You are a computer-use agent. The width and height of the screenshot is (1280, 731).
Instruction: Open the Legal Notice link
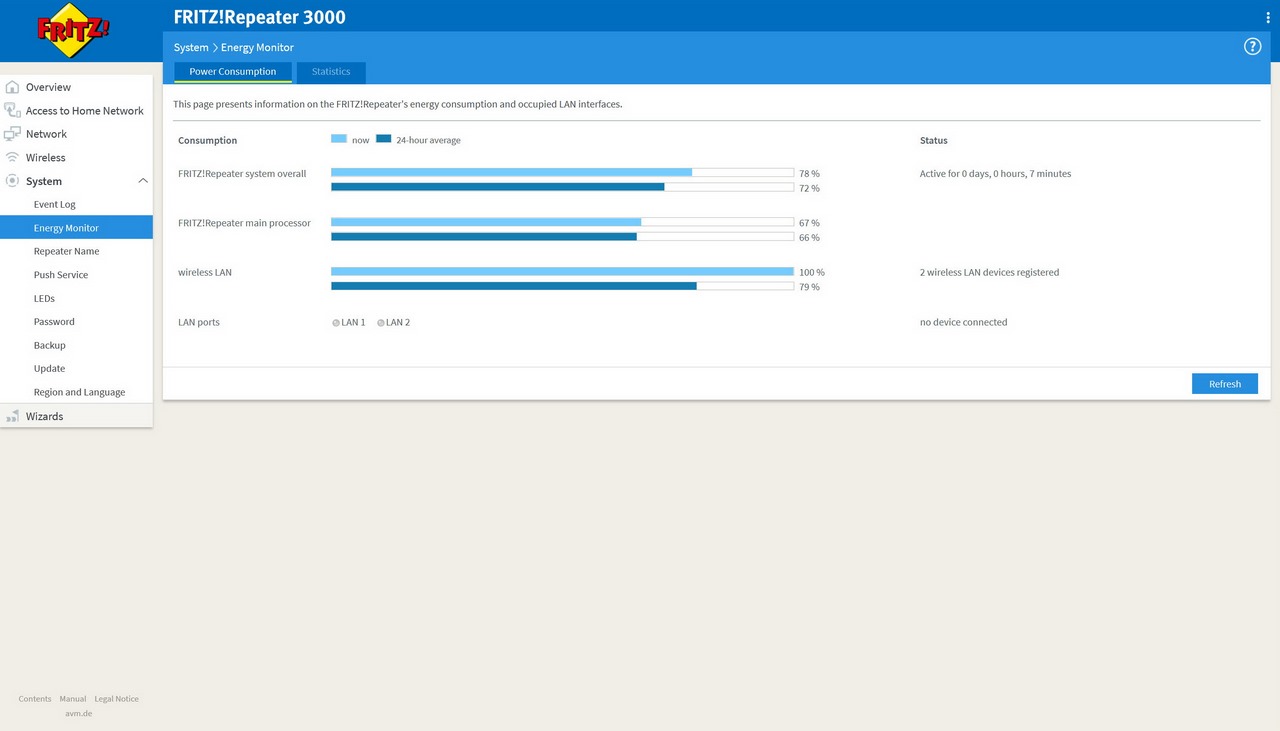(x=117, y=699)
